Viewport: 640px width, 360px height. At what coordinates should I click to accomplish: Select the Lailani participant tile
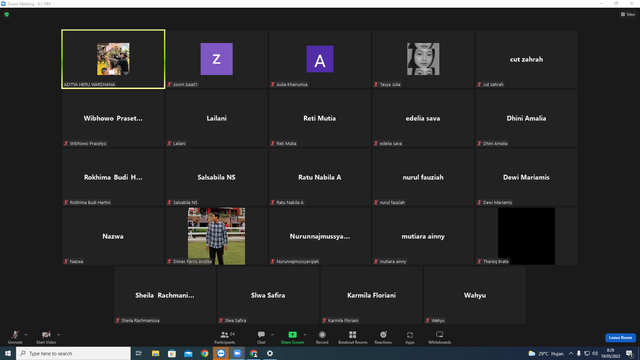[x=217, y=118]
